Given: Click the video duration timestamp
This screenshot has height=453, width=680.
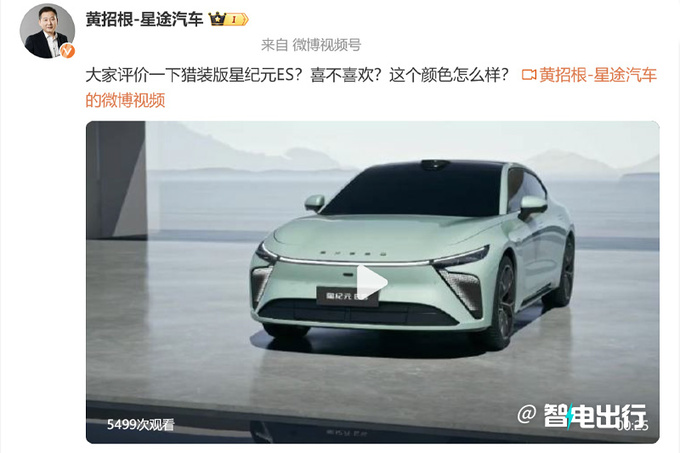Looking at the screenshot, I should point(634,426).
